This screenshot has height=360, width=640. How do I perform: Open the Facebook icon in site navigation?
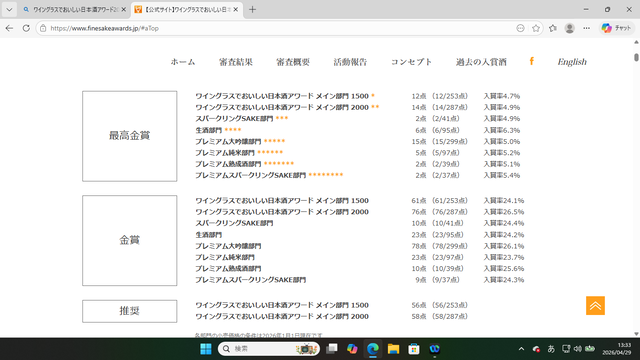tap(531, 61)
